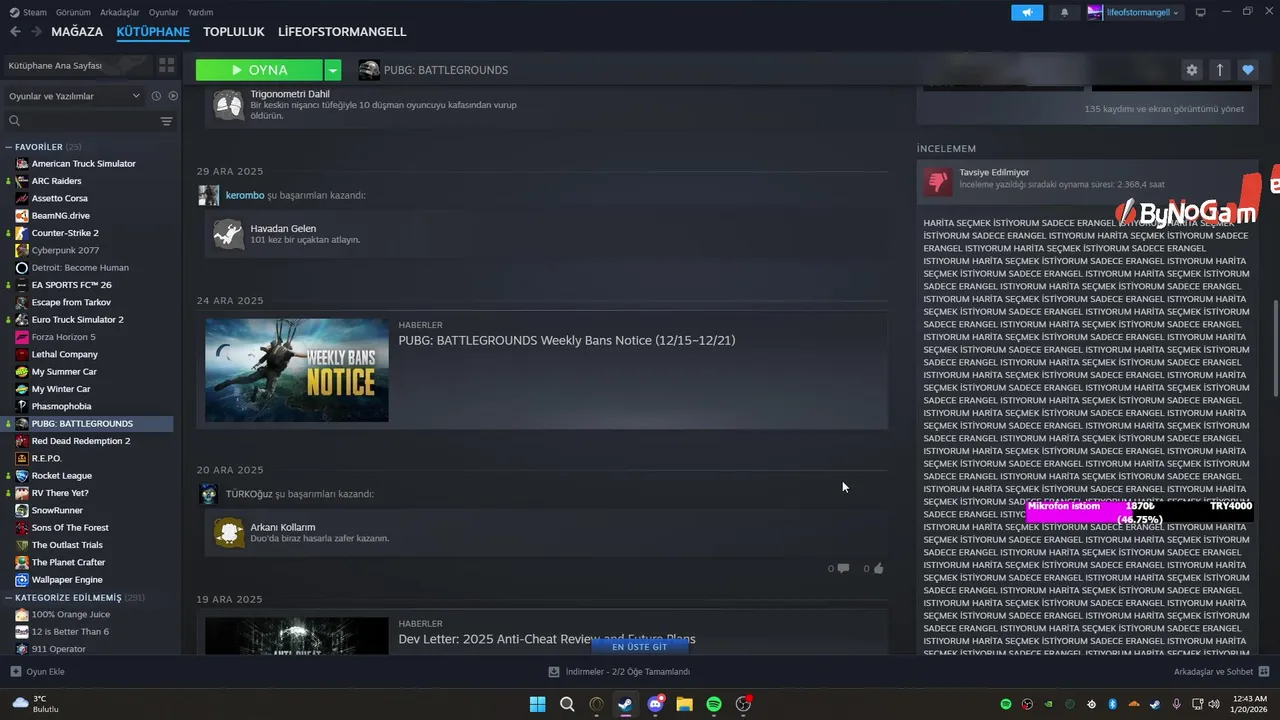
Task: Expand the play options dropdown arrow
Action: click(333, 70)
